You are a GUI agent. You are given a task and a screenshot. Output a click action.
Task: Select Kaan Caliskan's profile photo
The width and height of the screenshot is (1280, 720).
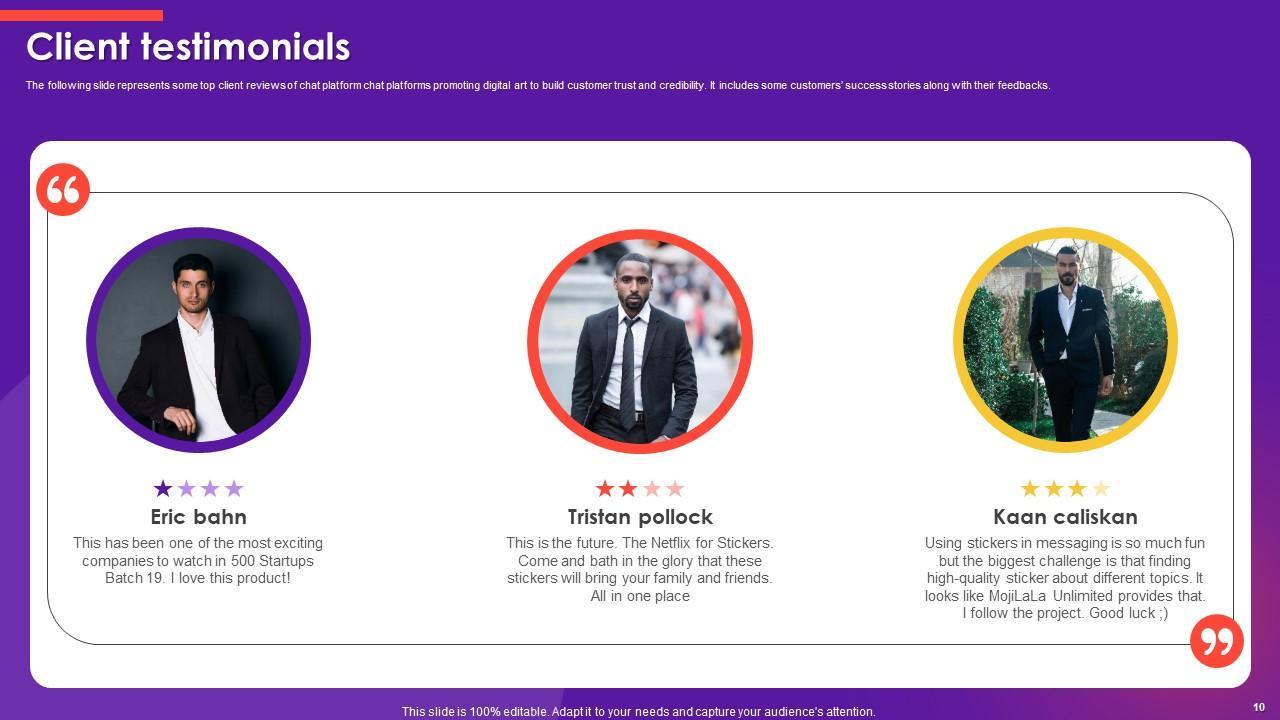pos(1065,340)
